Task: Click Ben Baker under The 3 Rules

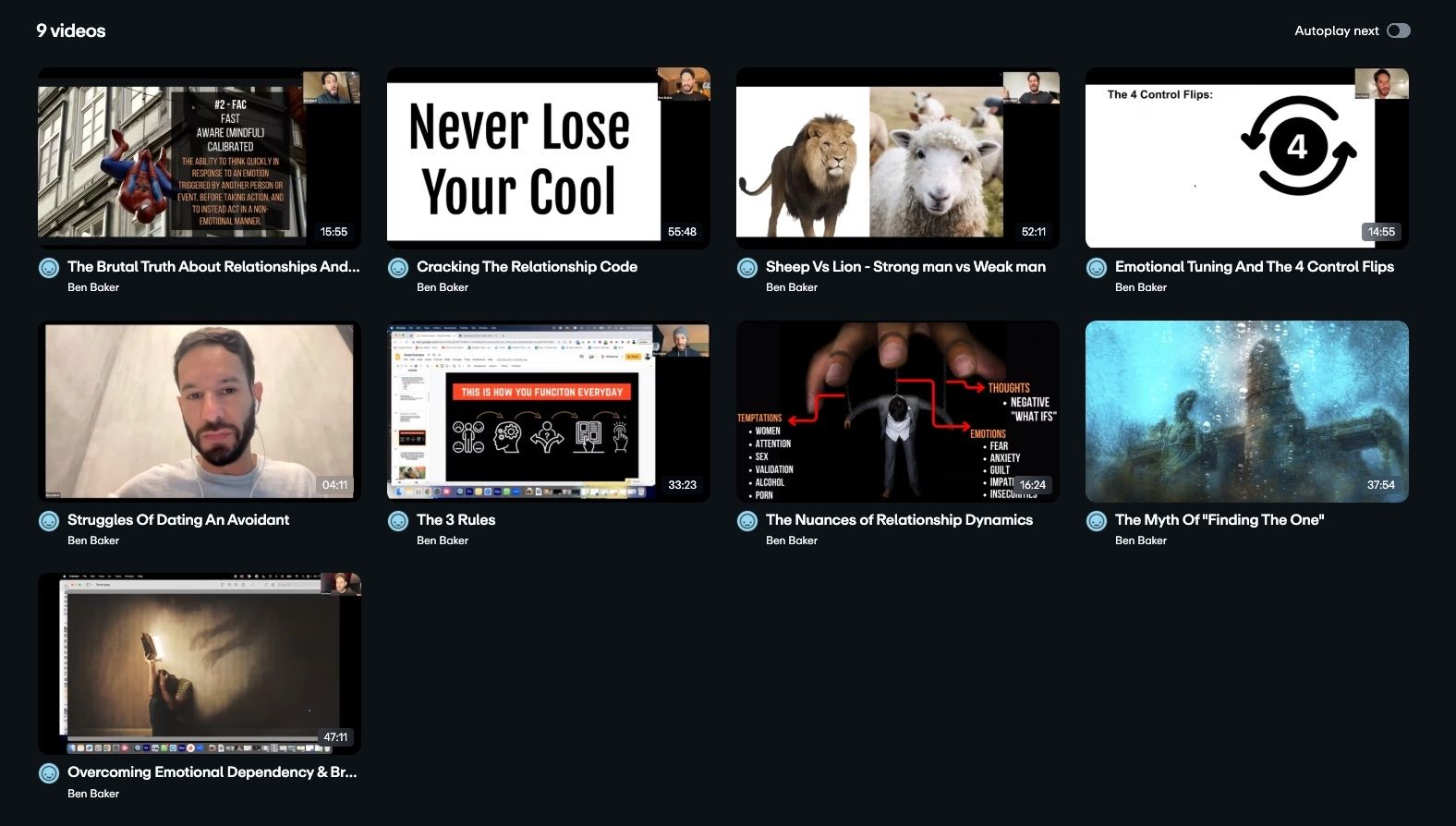Action: pyautogui.click(x=443, y=541)
